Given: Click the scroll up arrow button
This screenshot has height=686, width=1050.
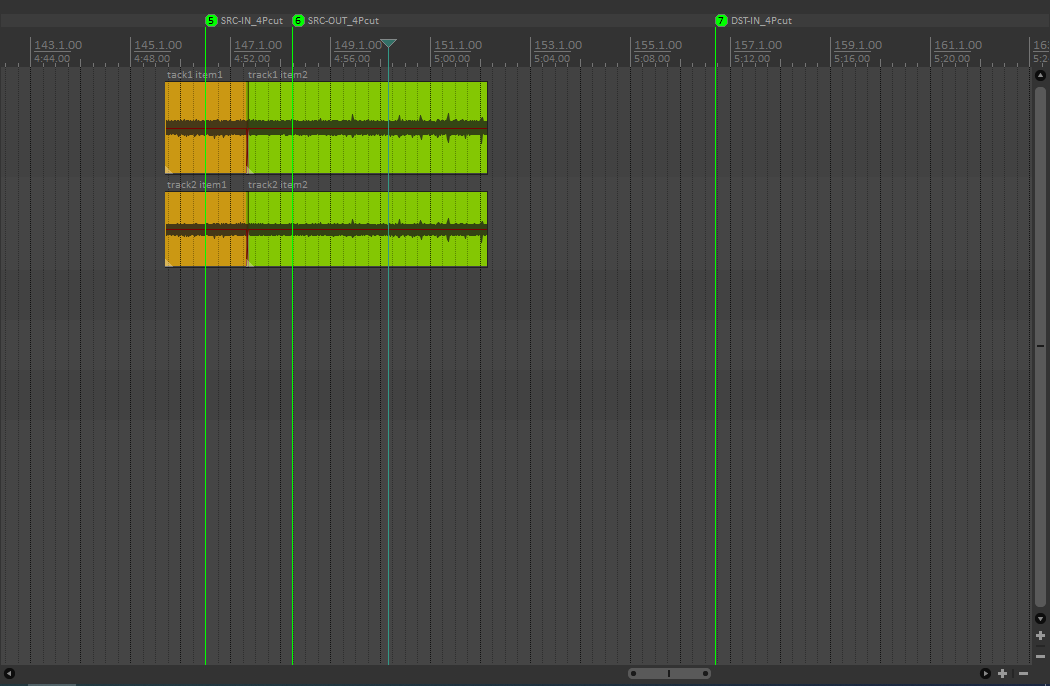Looking at the screenshot, I should click(x=1040, y=76).
